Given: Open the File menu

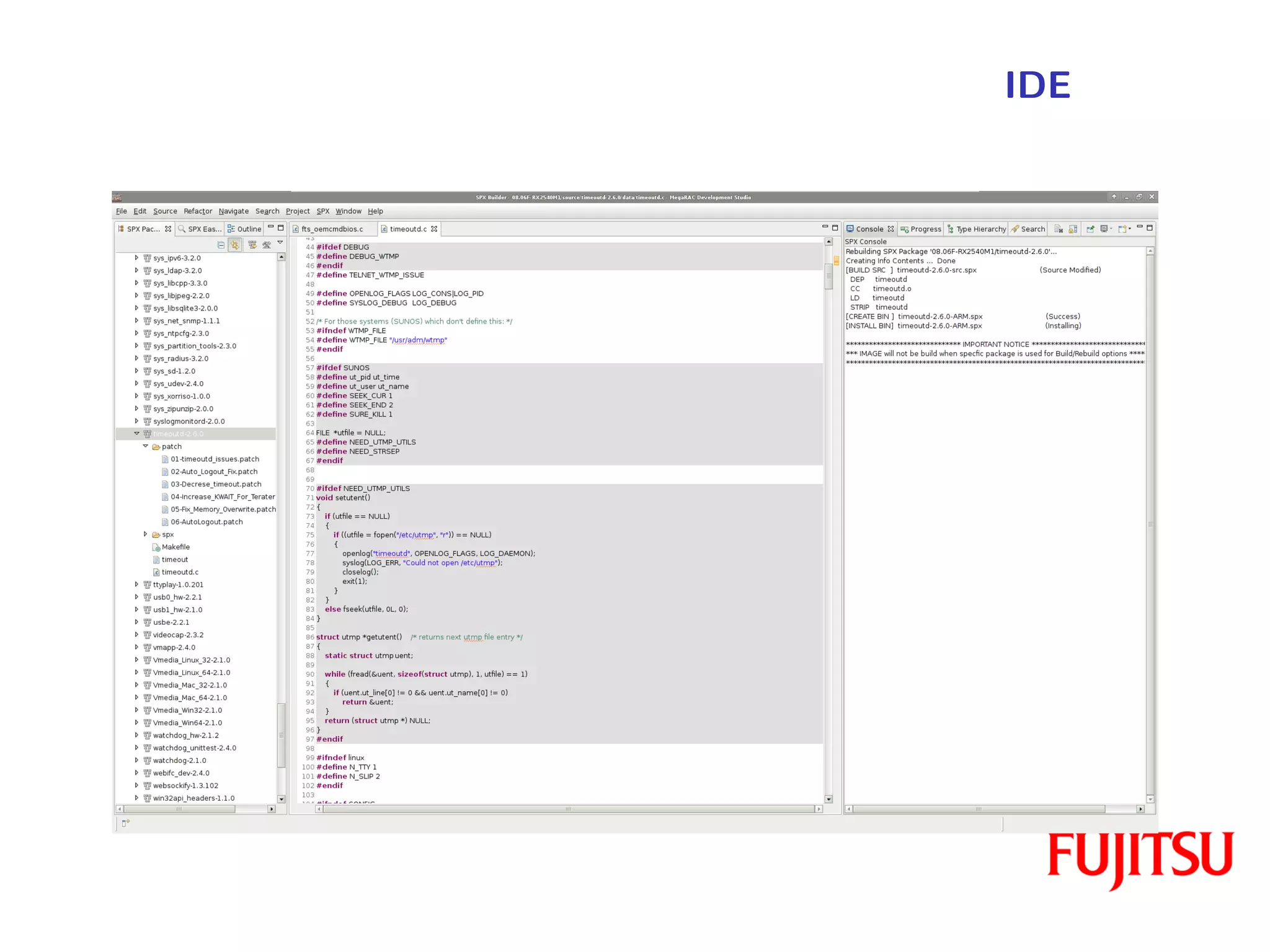Looking at the screenshot, I should pos(121,211).
